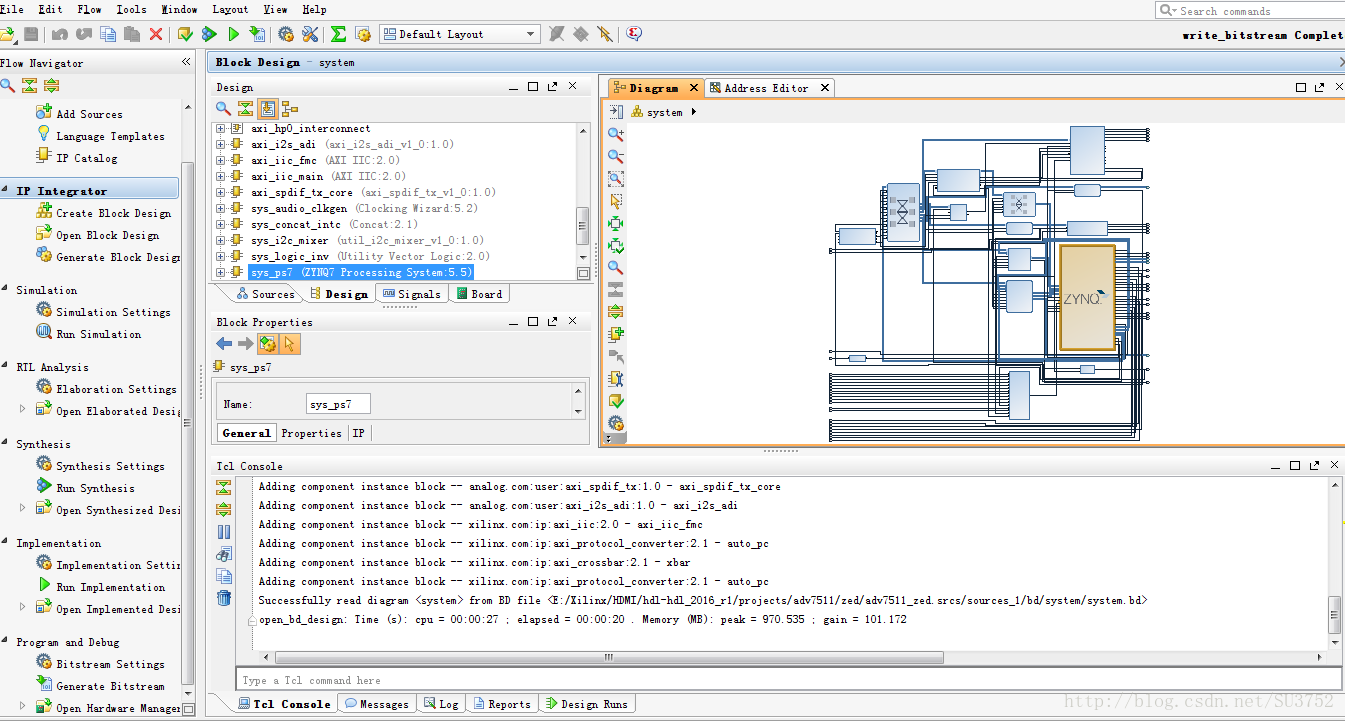Expand Open Elaborated Design in Flow Navigator
Image resolution: width=1345 pixels, height=721 pixels.
(23, 408)
